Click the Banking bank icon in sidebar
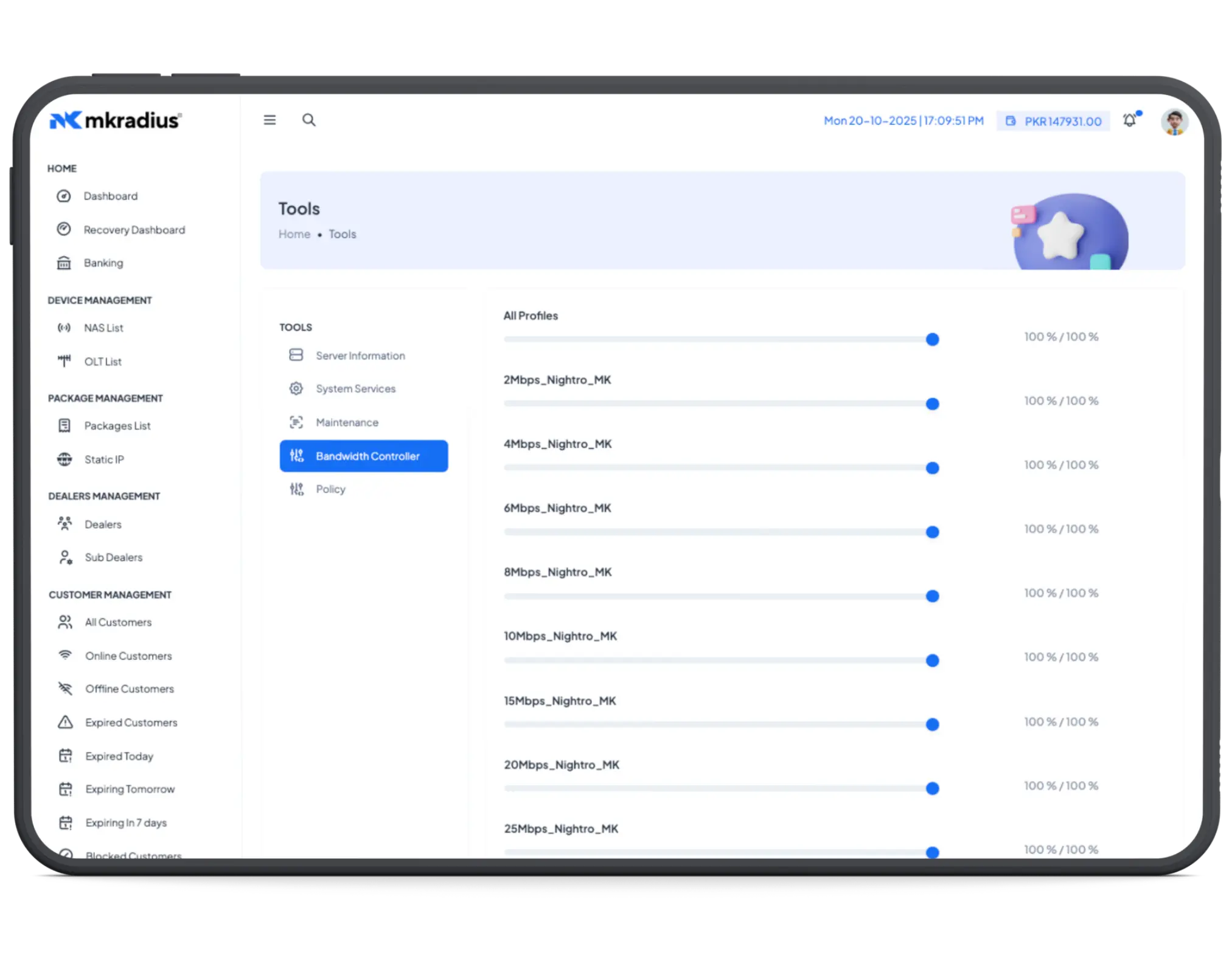 coord(64,263)
